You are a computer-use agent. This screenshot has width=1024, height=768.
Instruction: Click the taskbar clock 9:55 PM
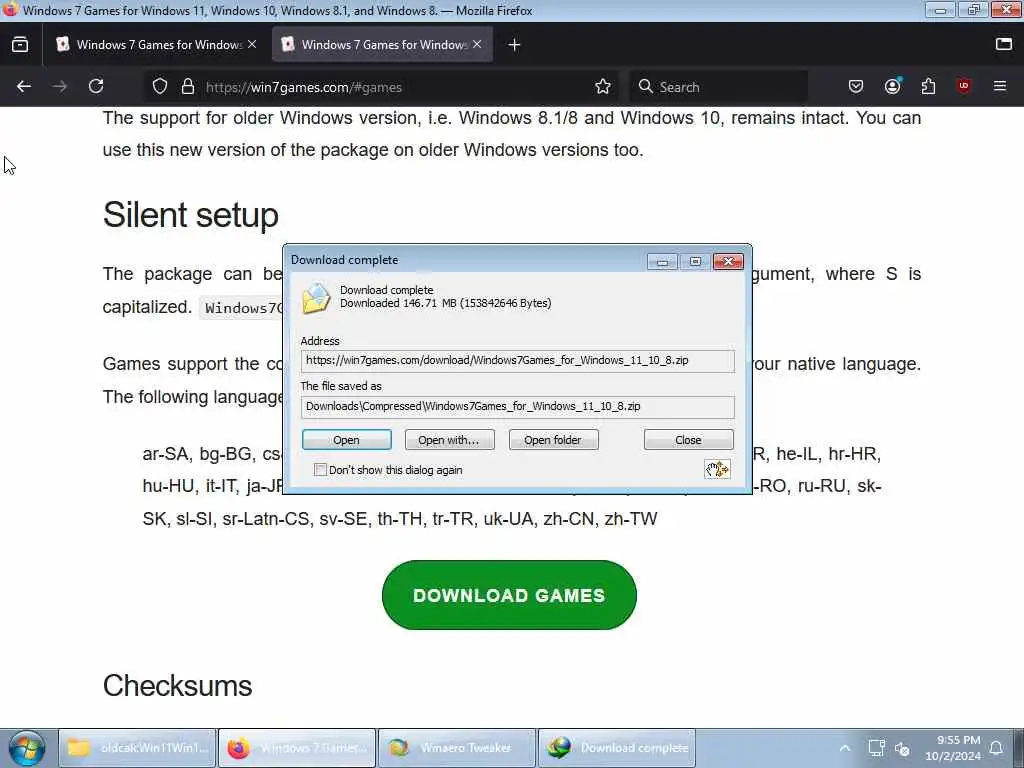coord(953,748)
